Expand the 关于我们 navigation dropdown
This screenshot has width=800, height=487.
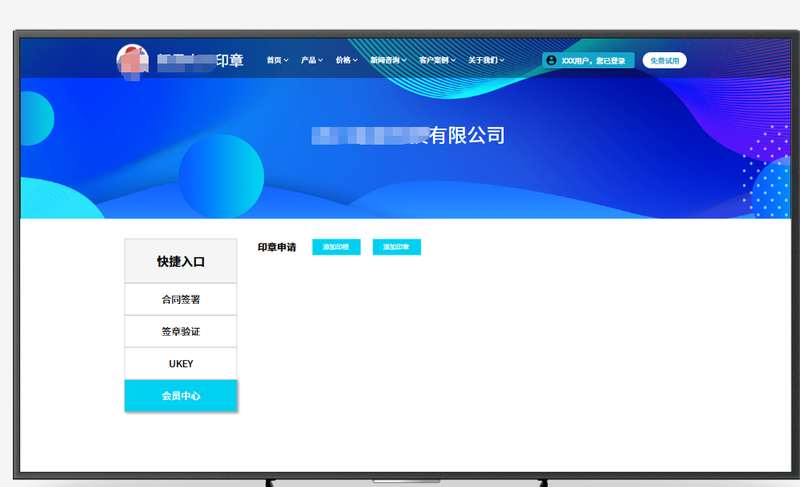[x=486, y=60]
